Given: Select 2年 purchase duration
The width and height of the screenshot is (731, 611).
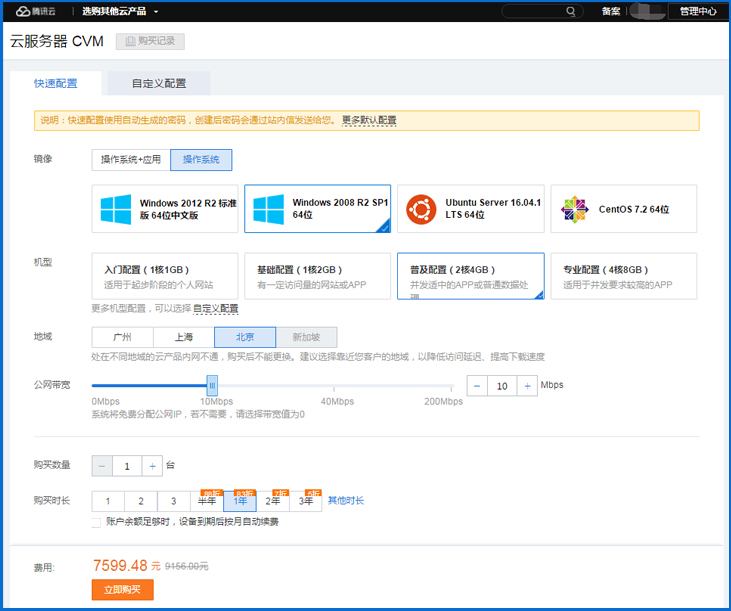Looking at the screenshot, I should (273, 501).
